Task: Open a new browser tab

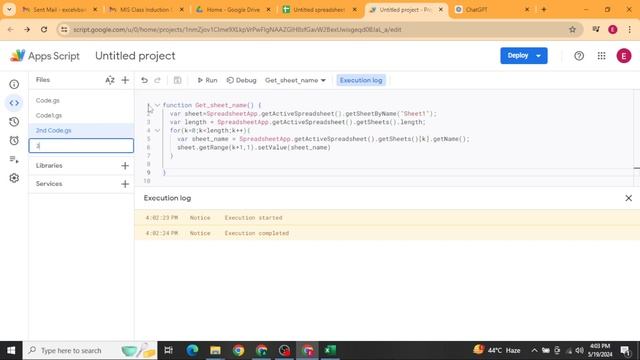Action: pyautogui.click(x=544, y=9)
